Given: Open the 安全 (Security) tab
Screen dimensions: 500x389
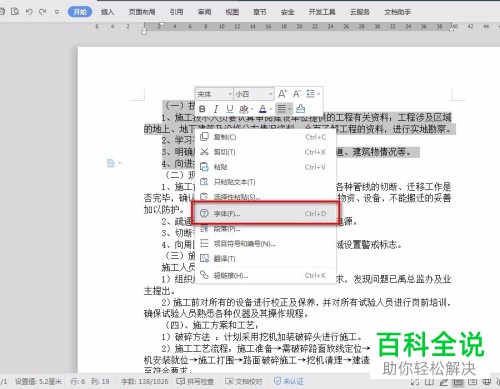Looking at the screenshot, I should 287,12.
